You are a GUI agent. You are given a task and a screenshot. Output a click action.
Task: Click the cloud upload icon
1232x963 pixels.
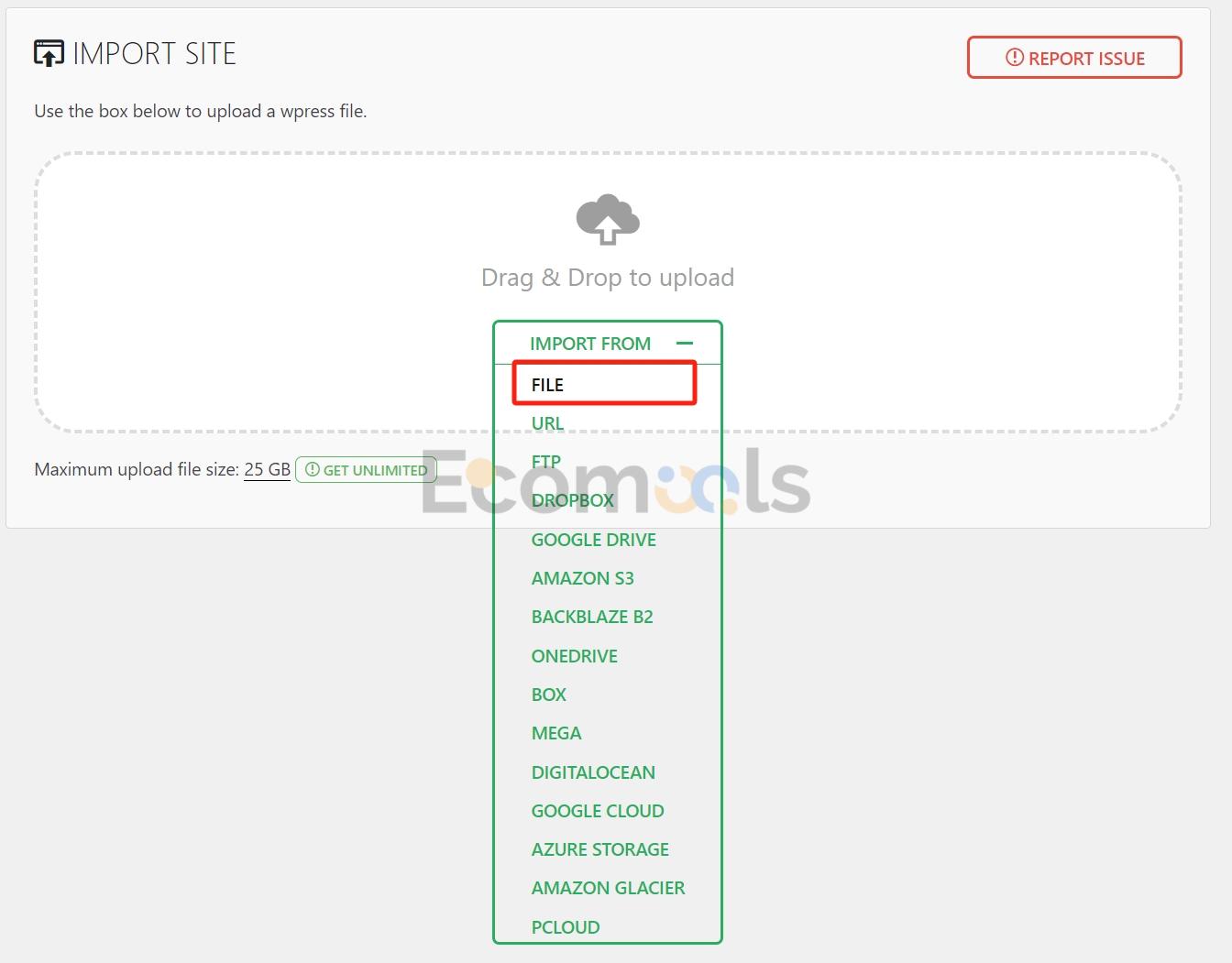[x=607, y=219]
